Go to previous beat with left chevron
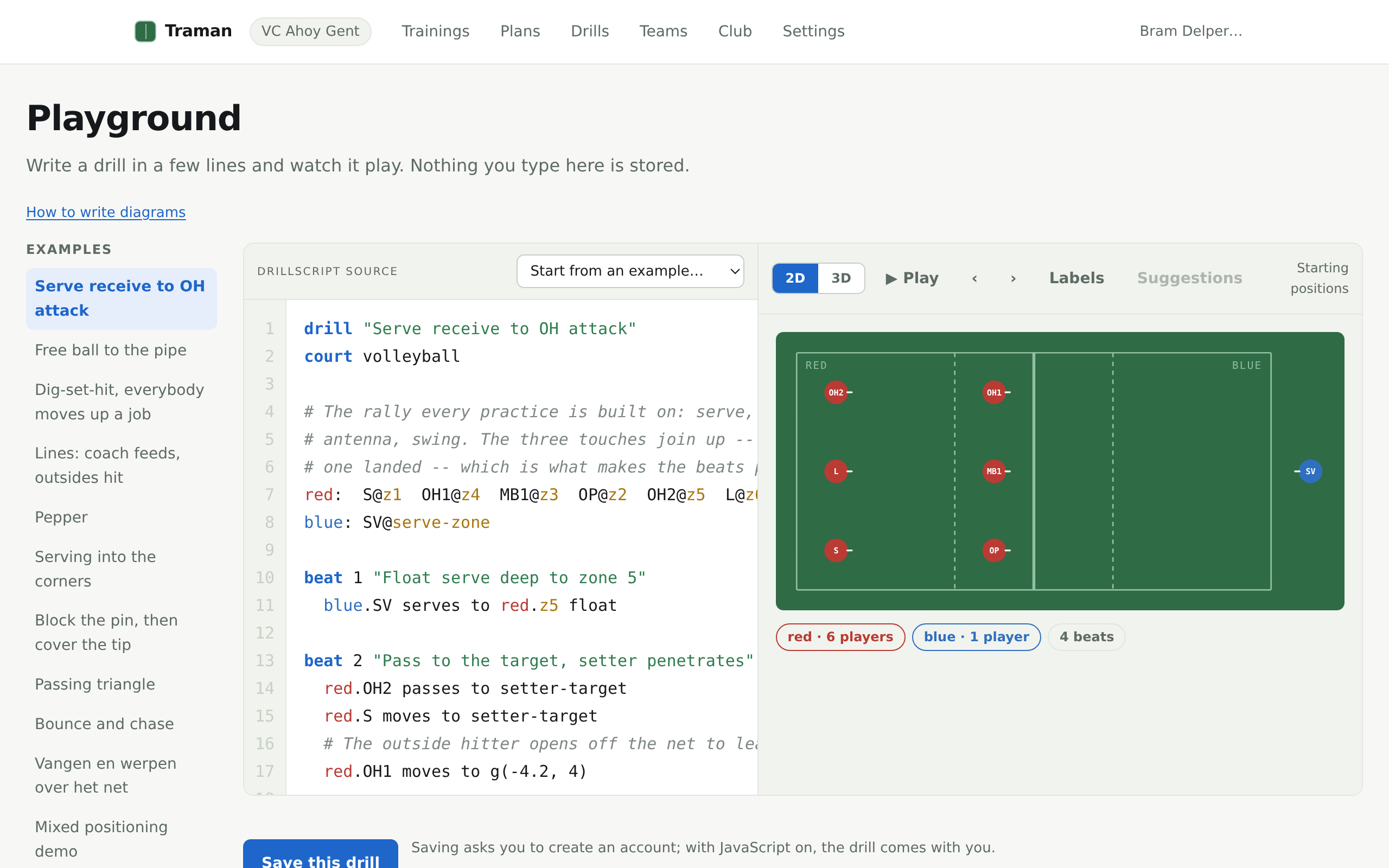 pos(974,278)
